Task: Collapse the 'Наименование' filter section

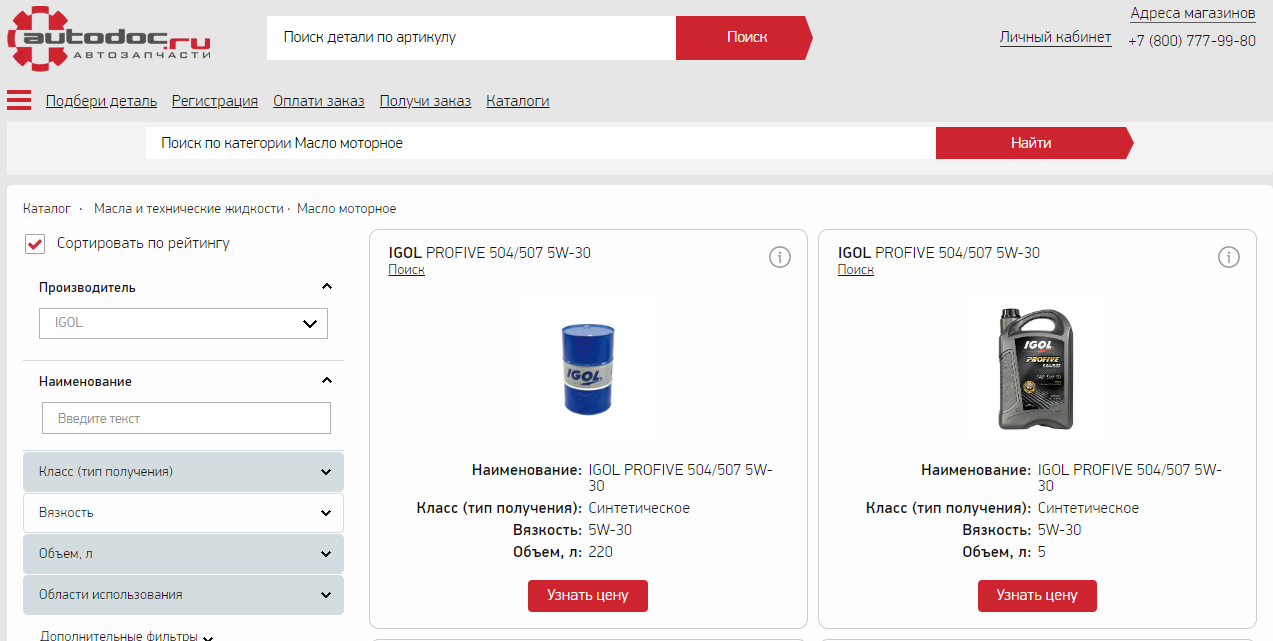Action: coord(326,381)
